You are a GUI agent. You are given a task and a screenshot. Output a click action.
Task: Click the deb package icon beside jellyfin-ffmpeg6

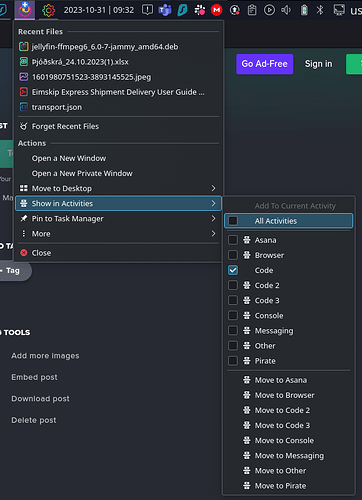coord(24,47)
